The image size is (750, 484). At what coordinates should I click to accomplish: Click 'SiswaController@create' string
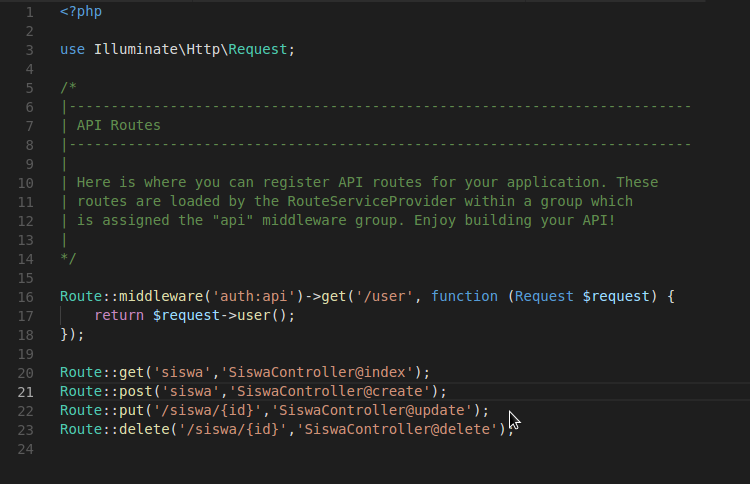(329, 391)
